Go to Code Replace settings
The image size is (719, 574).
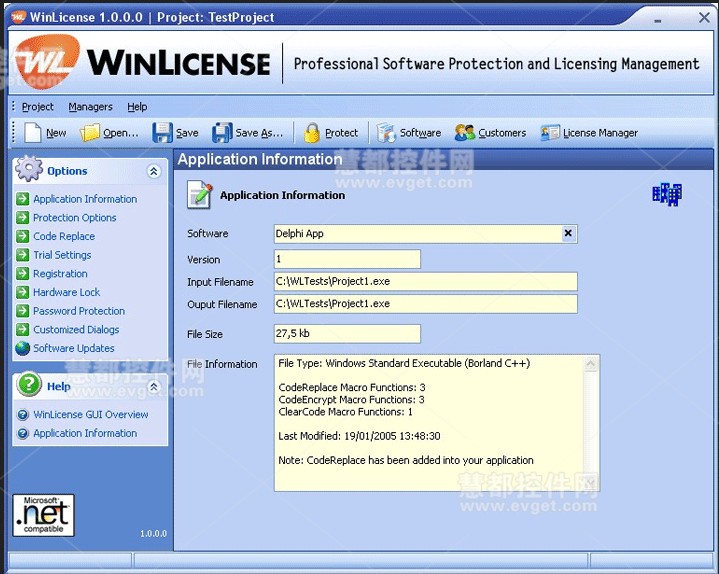(x=64, y=236)
